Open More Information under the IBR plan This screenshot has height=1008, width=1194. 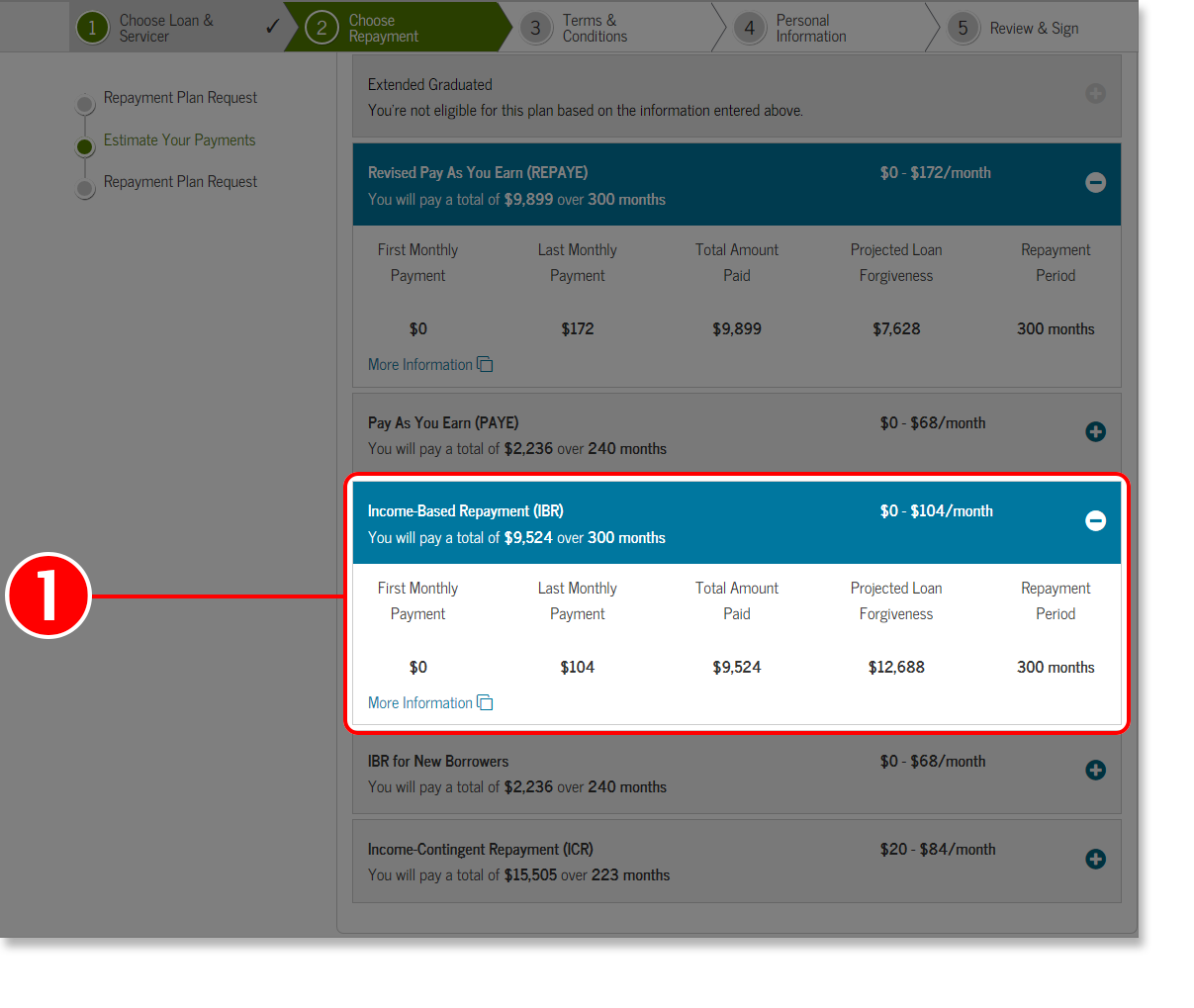coord(420,702)
